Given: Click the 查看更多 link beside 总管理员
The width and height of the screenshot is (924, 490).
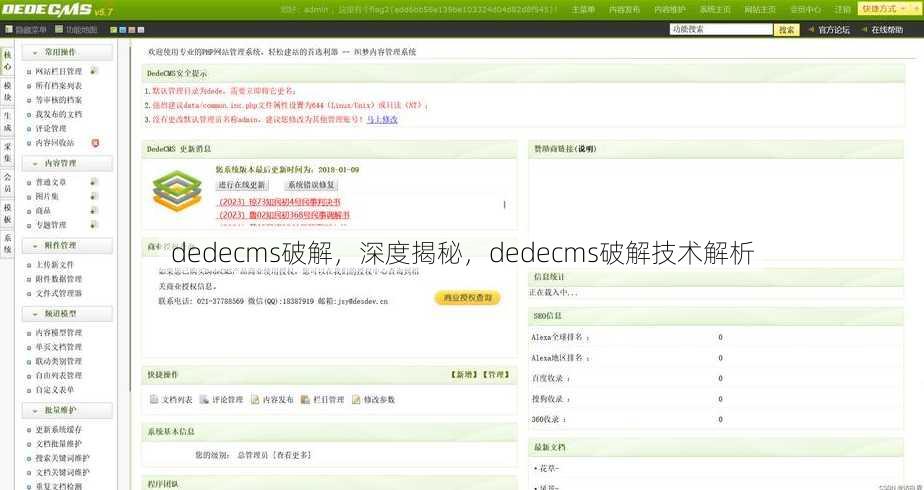Looking at the screenshot, I should 291,455.
